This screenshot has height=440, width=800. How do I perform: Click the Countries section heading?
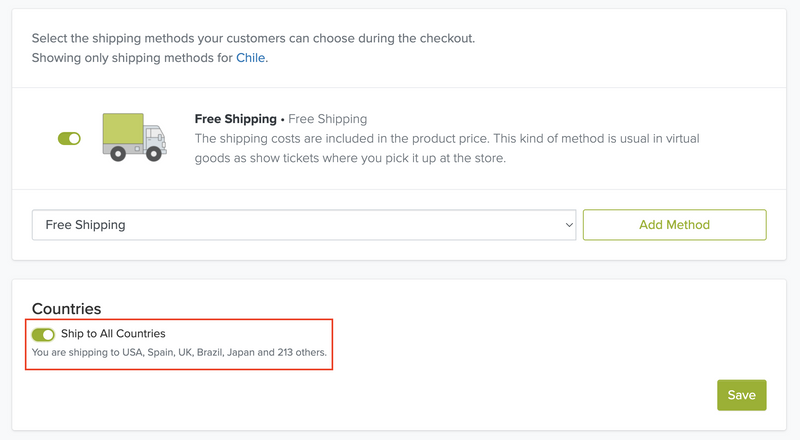click(66, 309)
